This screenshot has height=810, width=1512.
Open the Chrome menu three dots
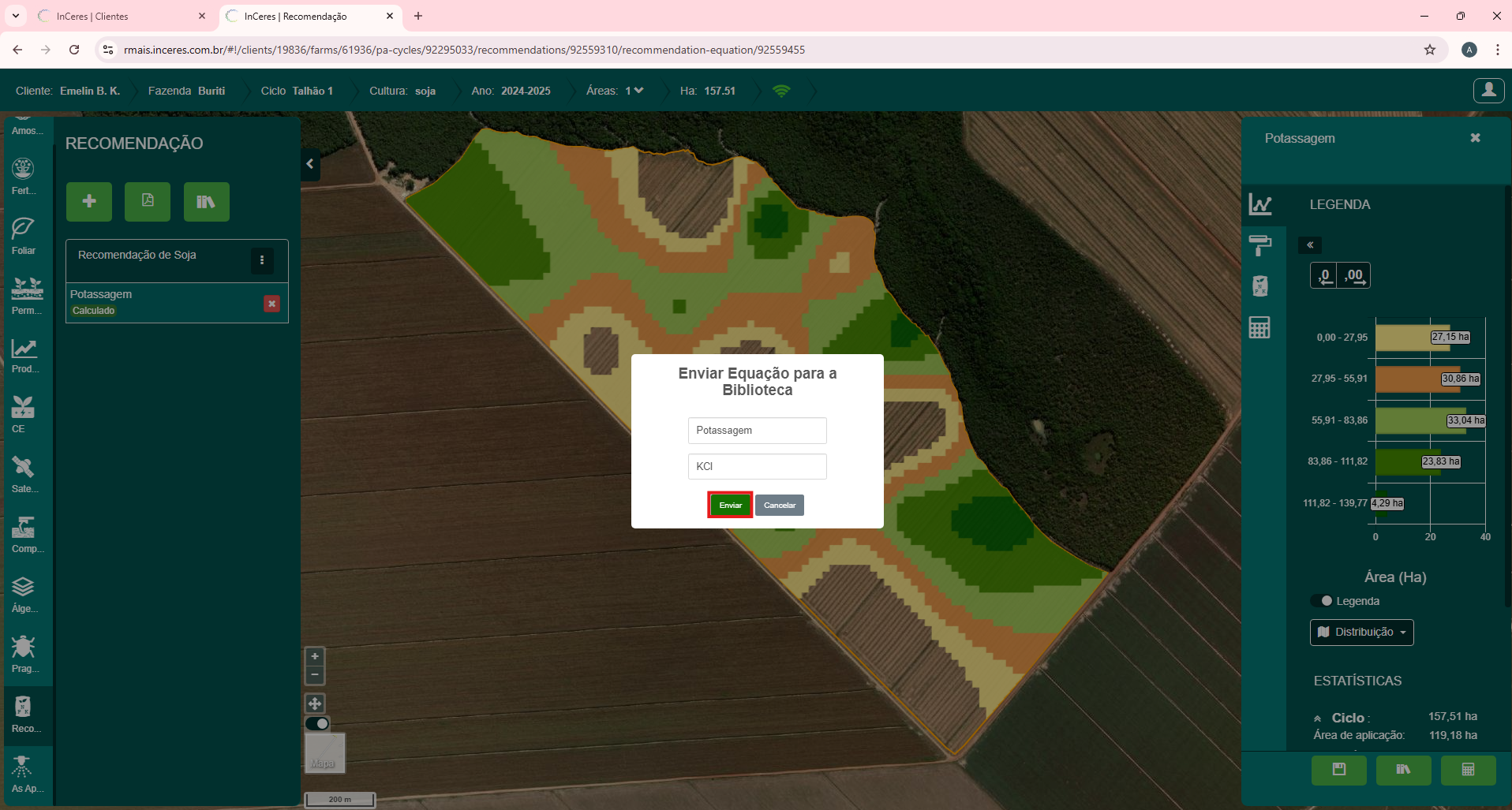[x=1497, y=50]
